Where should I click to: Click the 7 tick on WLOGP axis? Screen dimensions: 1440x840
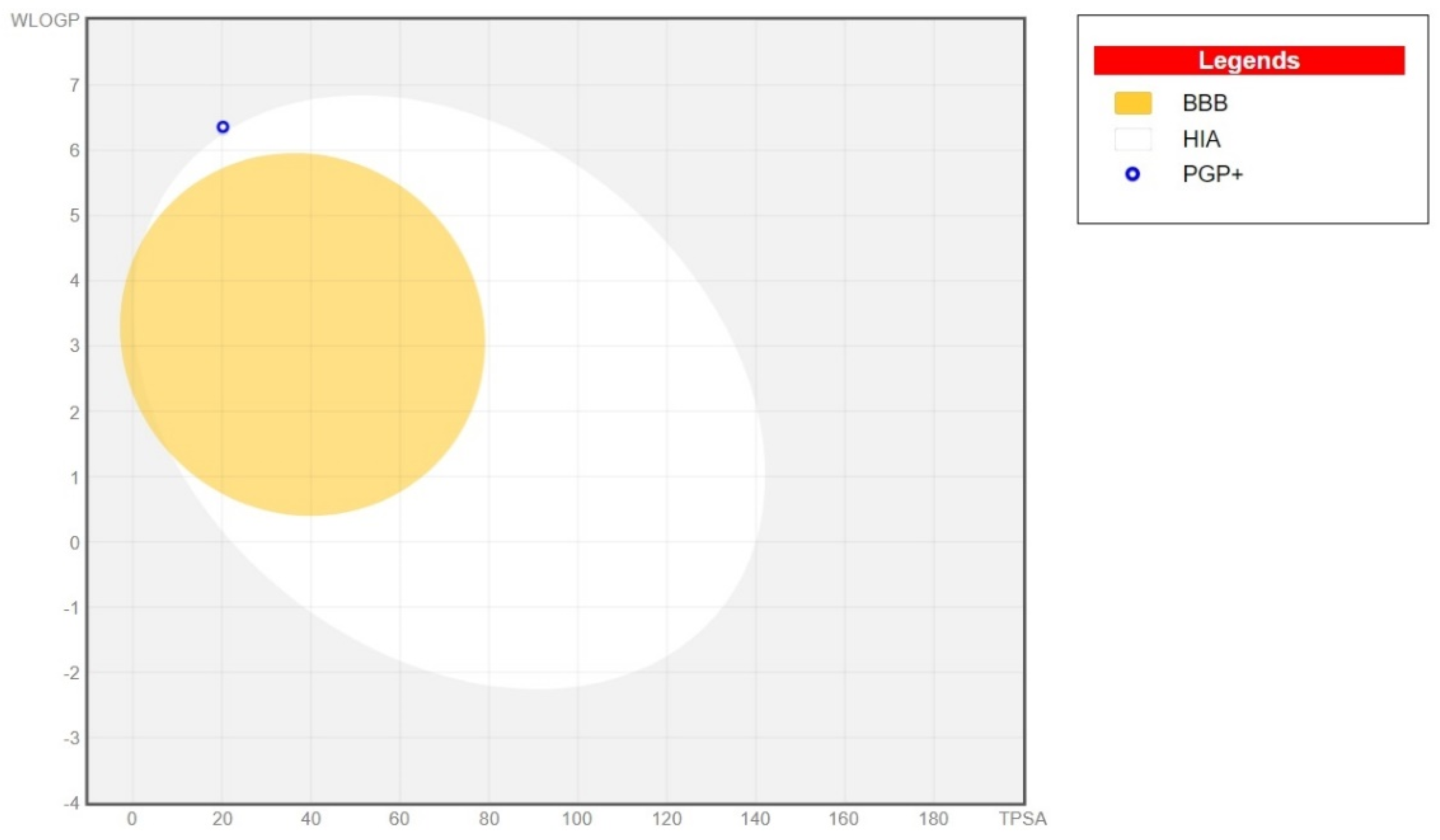point(74,86)
